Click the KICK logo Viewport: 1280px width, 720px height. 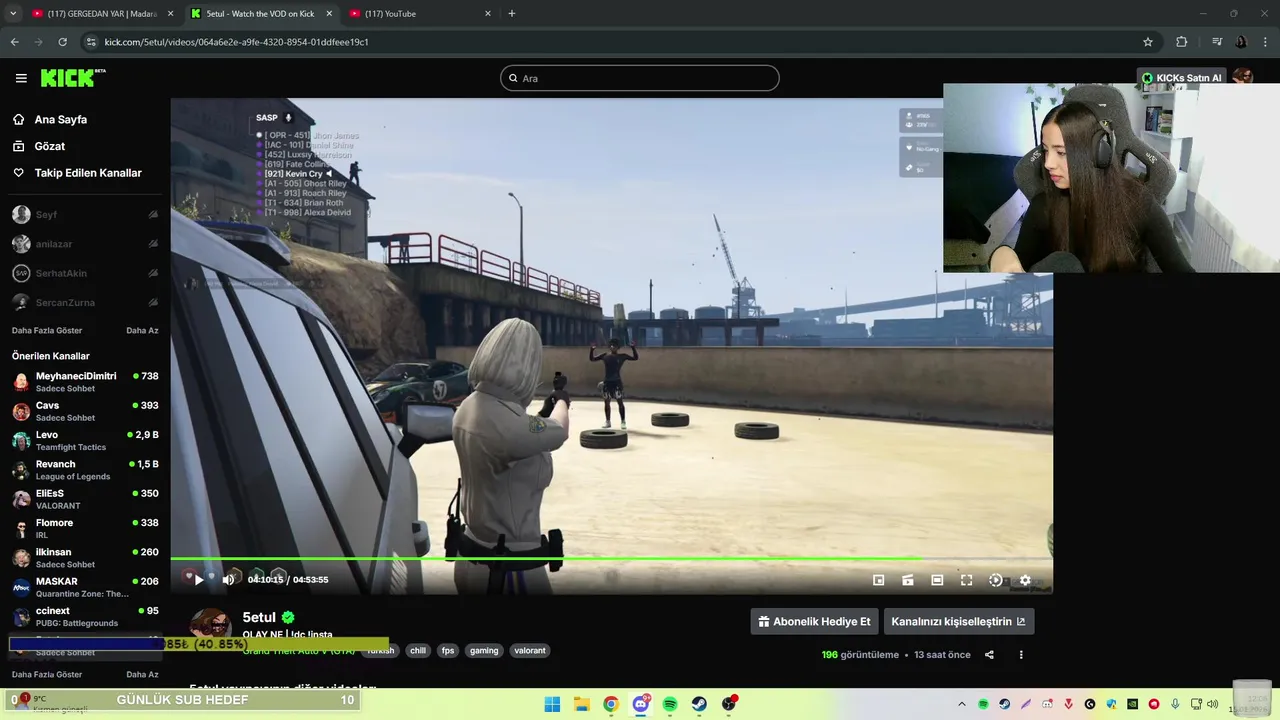point(72,78)
